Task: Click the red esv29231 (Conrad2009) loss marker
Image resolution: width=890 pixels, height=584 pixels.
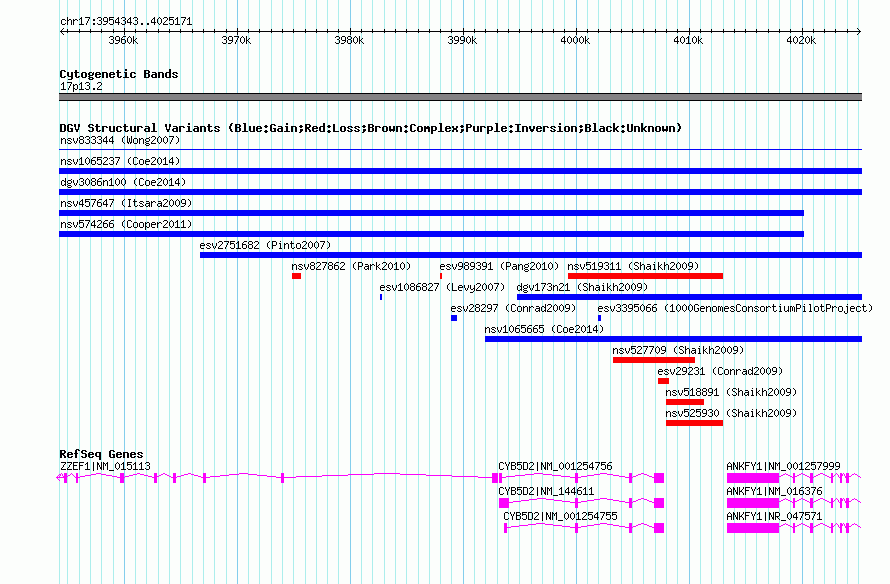Action: tap(664, 381)
